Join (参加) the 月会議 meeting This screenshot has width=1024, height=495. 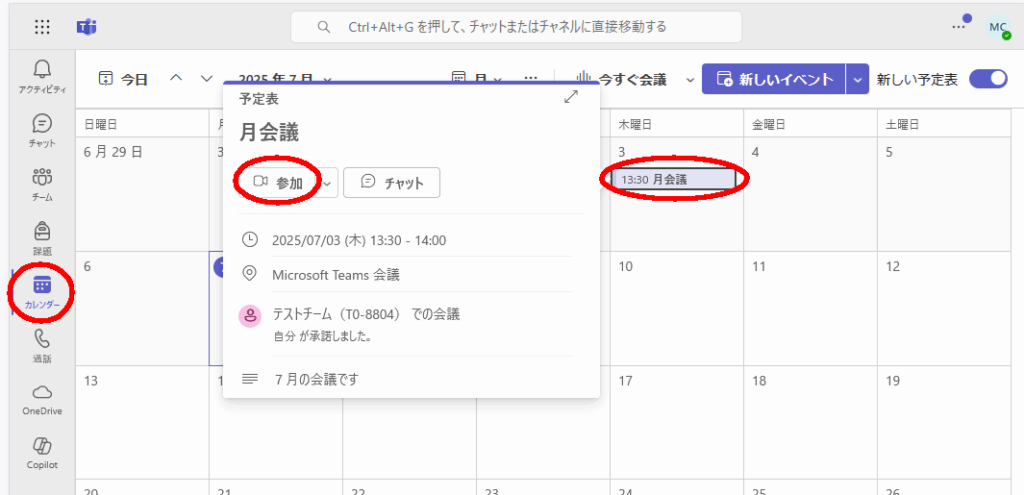tap(278, 183)
